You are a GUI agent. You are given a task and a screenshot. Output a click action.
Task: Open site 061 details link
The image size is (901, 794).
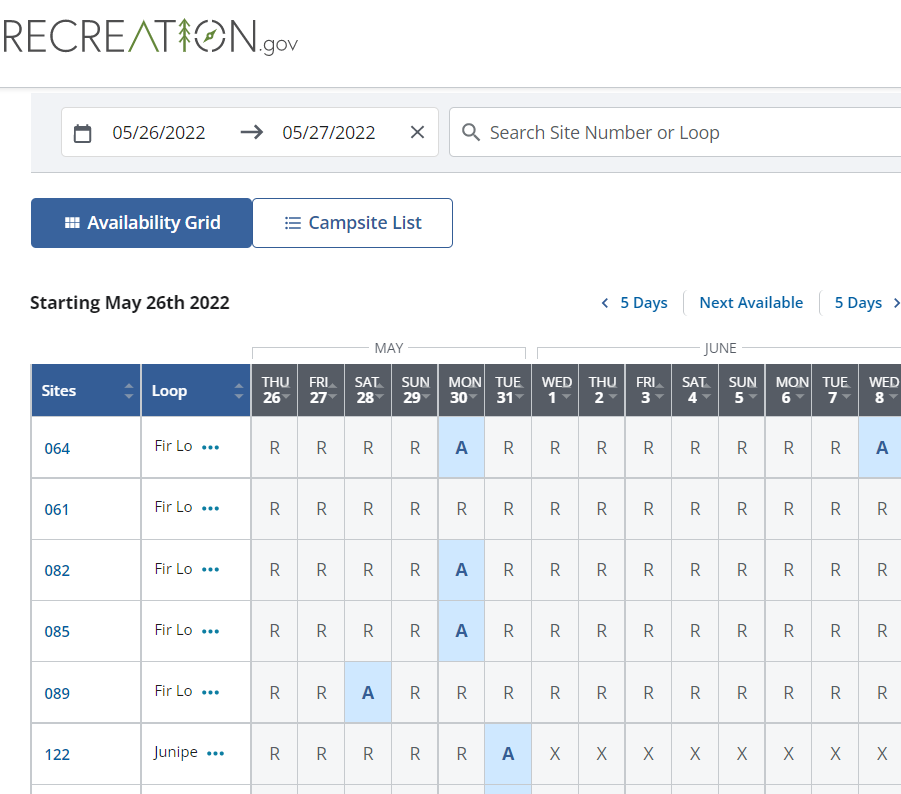(57, 510)
